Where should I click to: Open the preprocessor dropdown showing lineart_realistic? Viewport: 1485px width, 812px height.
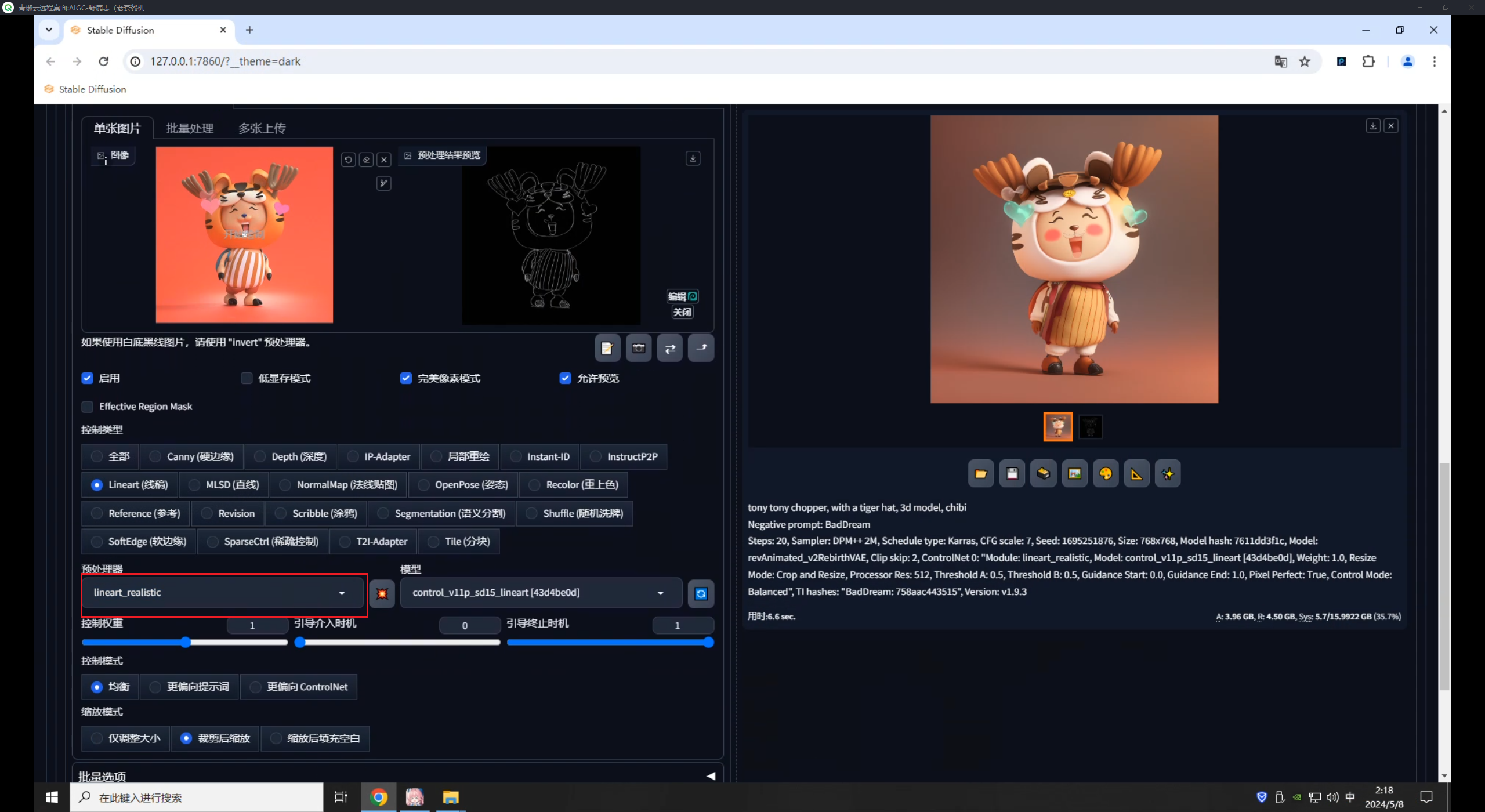[223, 593]
